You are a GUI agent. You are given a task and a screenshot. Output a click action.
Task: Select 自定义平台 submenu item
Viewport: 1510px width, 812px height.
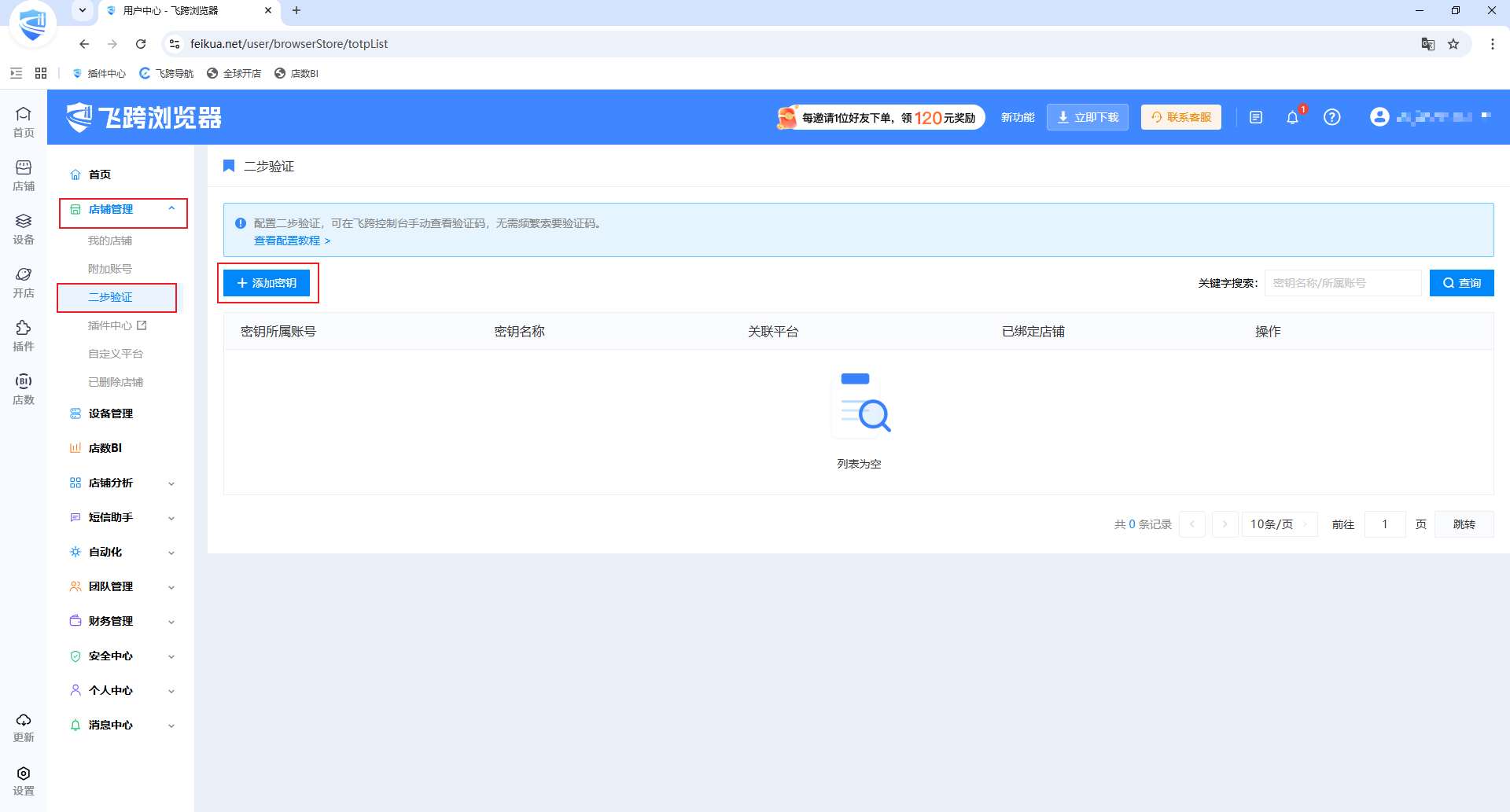116,354
